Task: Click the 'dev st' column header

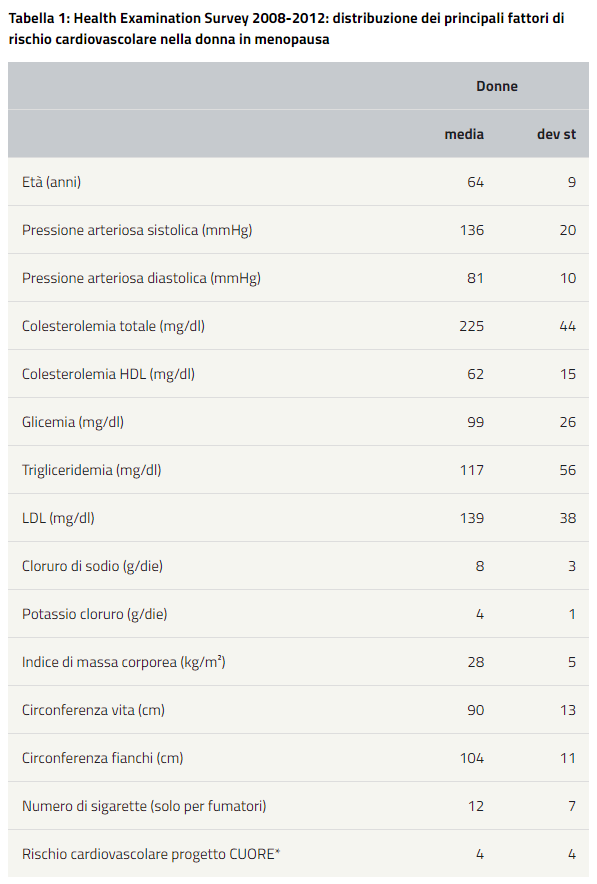Action: tap(556, 134)
